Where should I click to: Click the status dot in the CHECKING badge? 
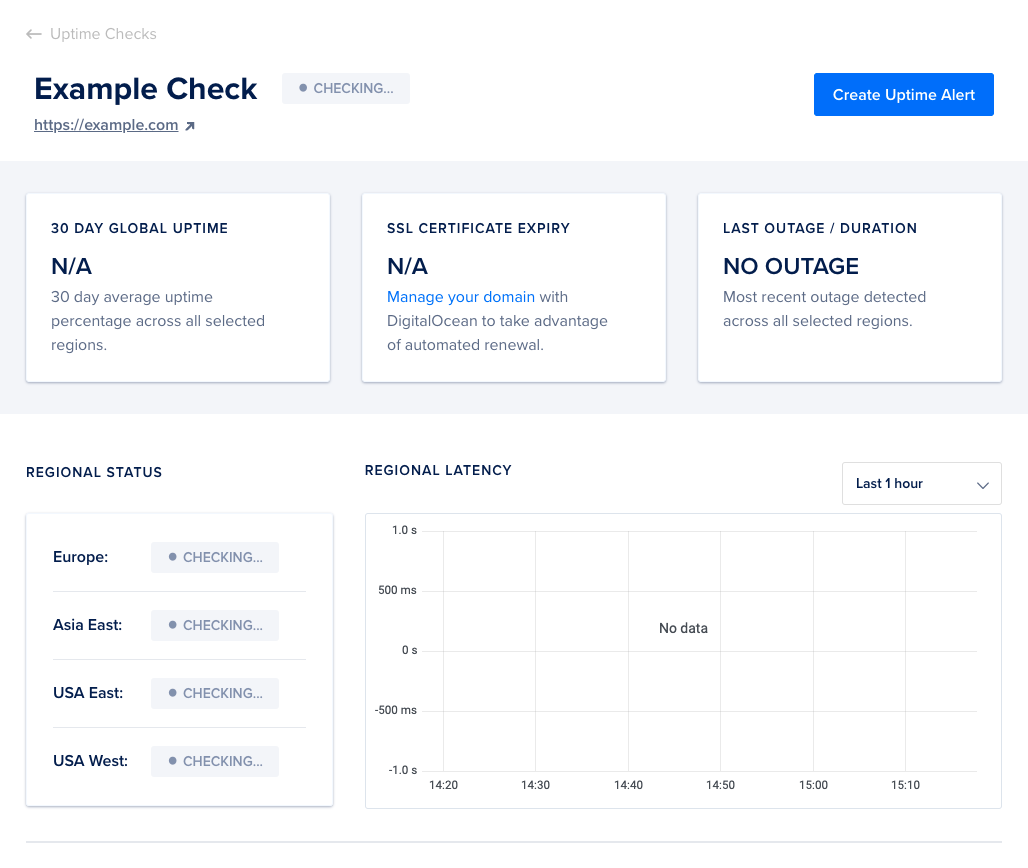302,88
